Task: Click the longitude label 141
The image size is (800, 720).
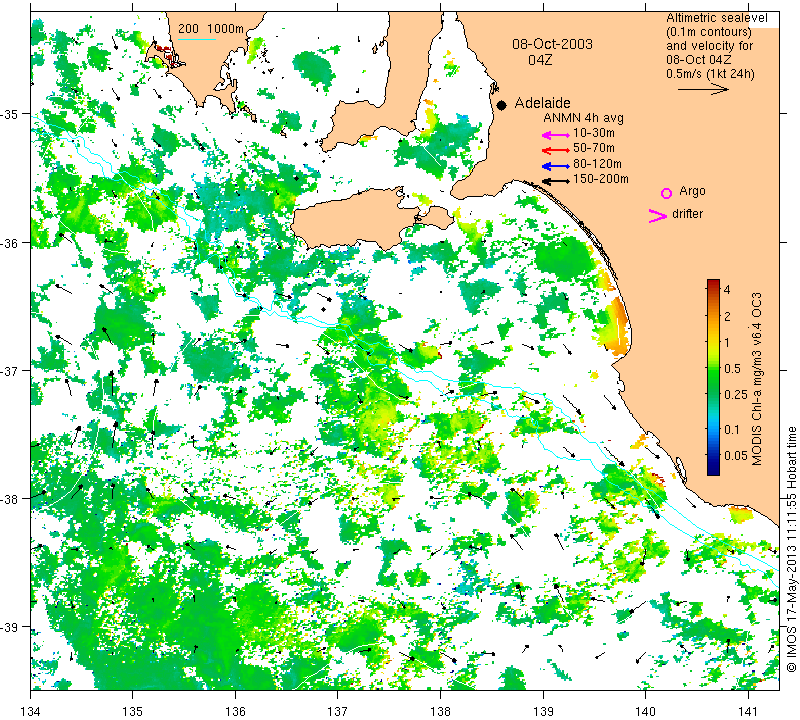Action: [x=748, y=711]
